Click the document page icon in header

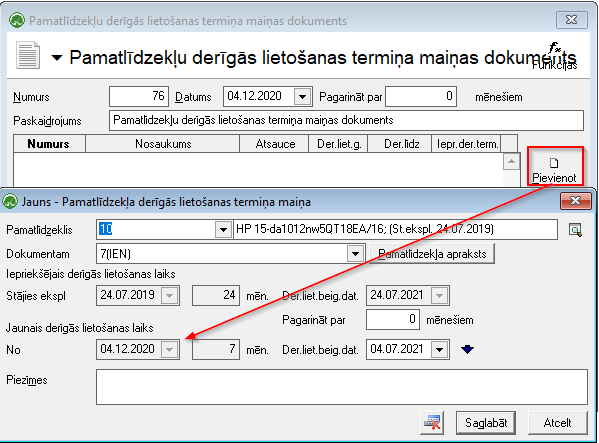28,55
